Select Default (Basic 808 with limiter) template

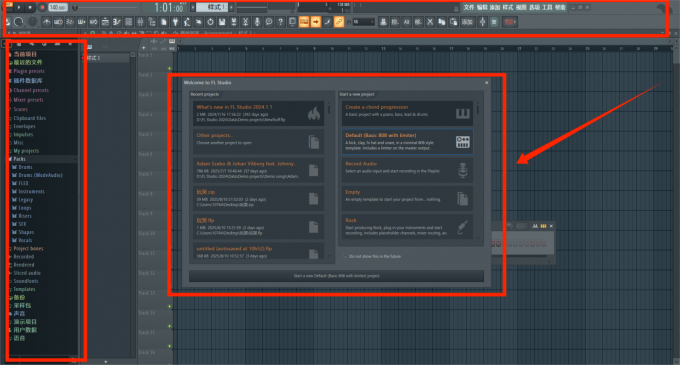[407, 142]
